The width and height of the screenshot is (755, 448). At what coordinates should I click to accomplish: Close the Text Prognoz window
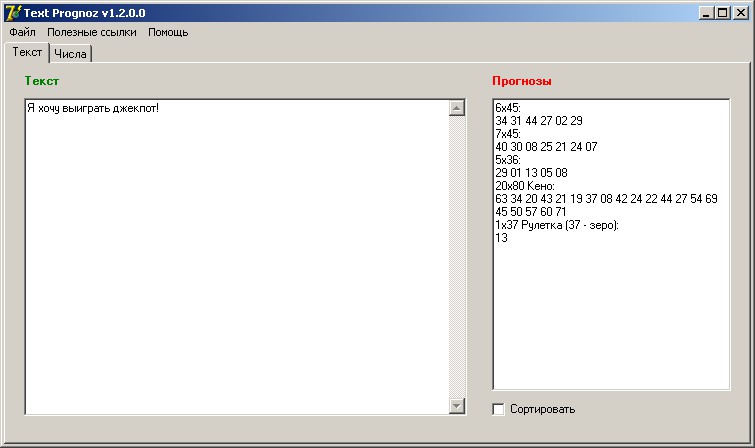(x=741, y=13)
